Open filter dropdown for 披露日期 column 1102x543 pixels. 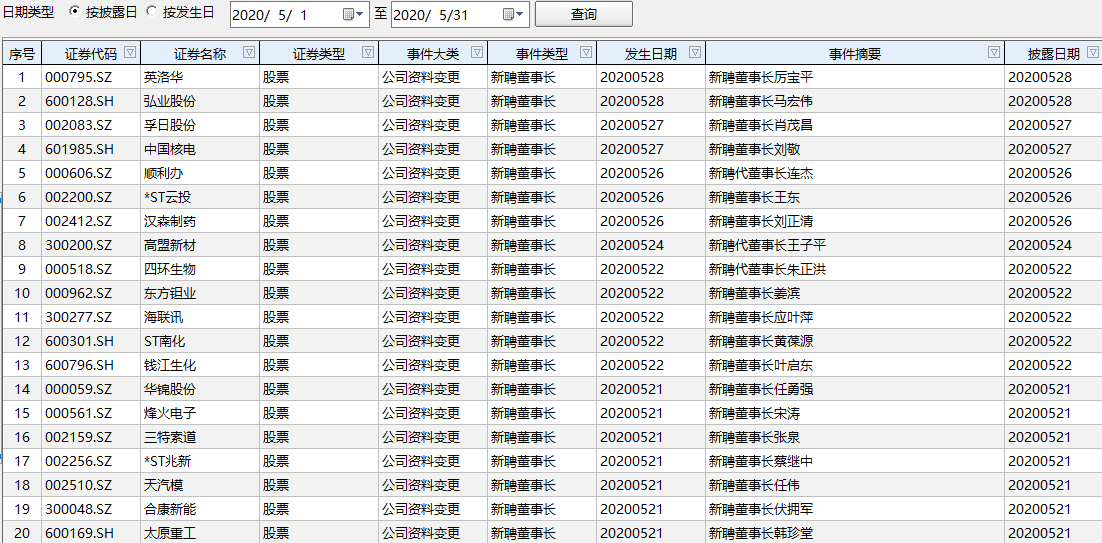1093,52
